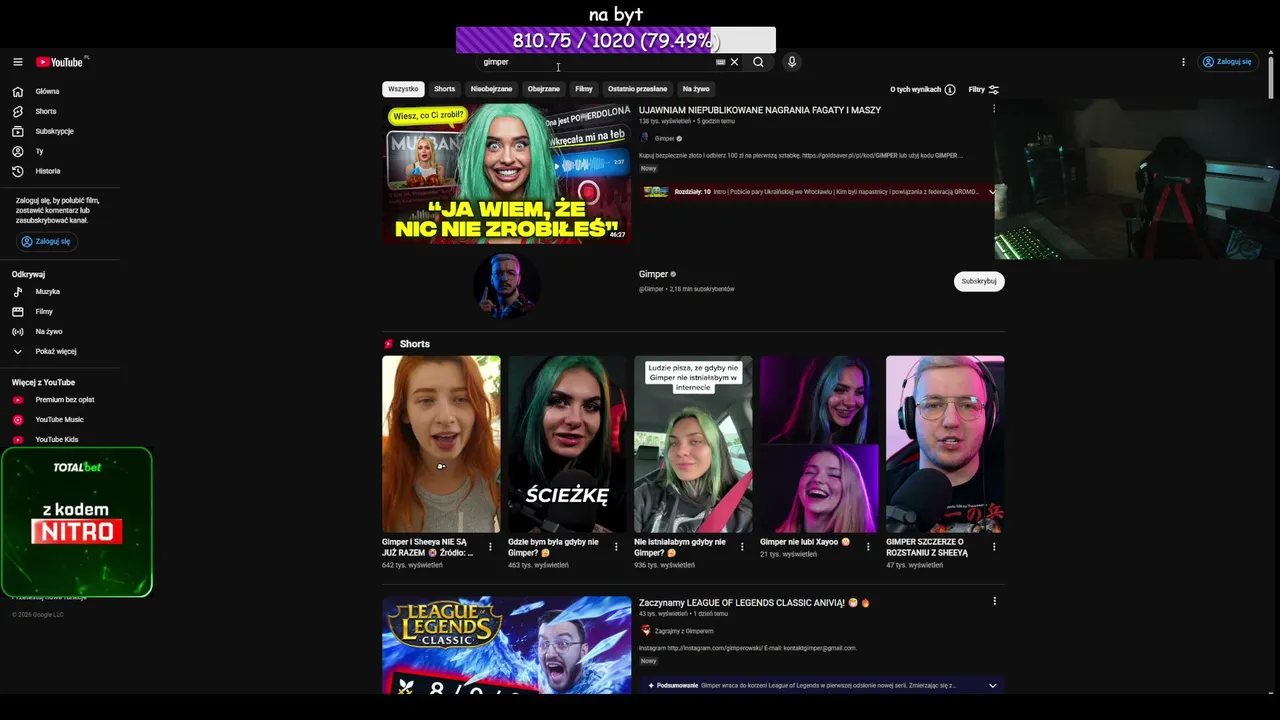
Task: Play short with red-haired woman thumbnail
Action: click(441, 444)
